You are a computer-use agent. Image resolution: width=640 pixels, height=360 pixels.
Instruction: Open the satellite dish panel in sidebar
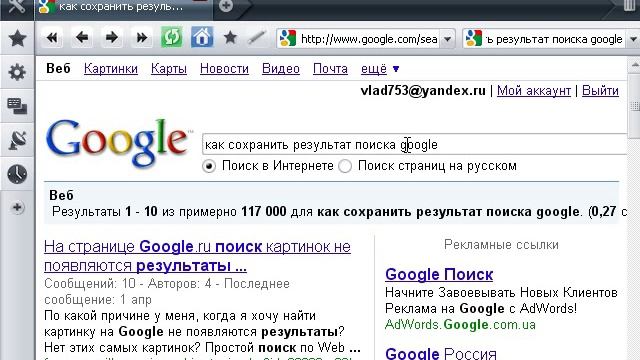tap(17, 140)
